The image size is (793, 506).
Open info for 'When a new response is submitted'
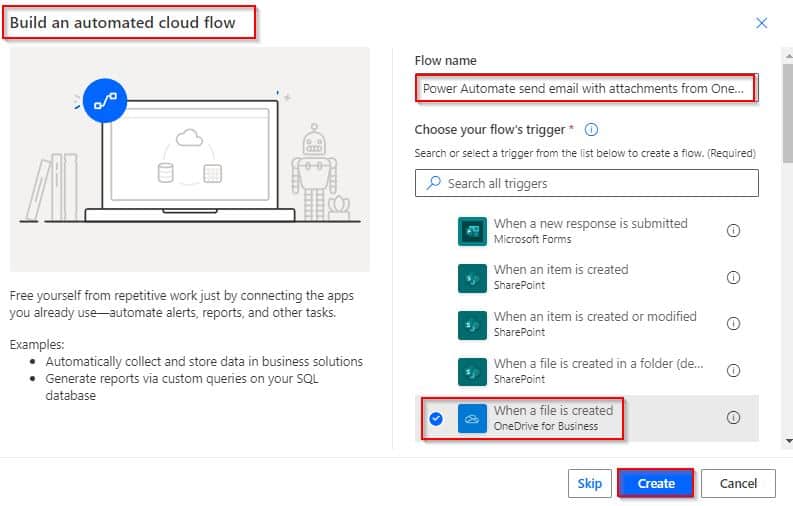pos(733,231)
